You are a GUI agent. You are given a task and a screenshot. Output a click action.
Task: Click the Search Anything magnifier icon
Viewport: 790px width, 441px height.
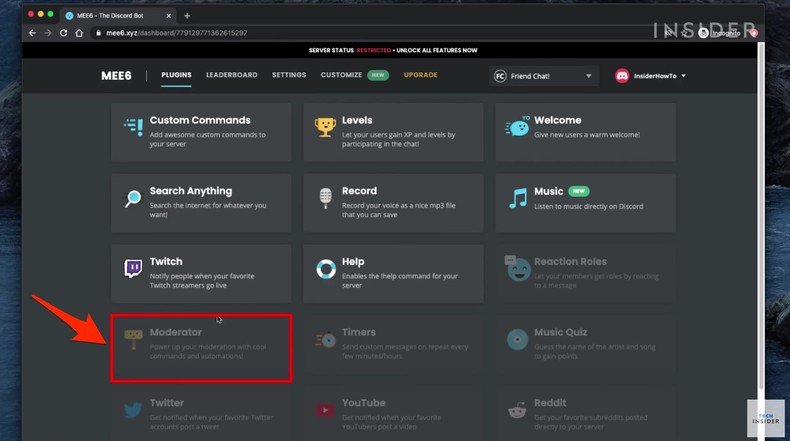[x=133, y=197]
